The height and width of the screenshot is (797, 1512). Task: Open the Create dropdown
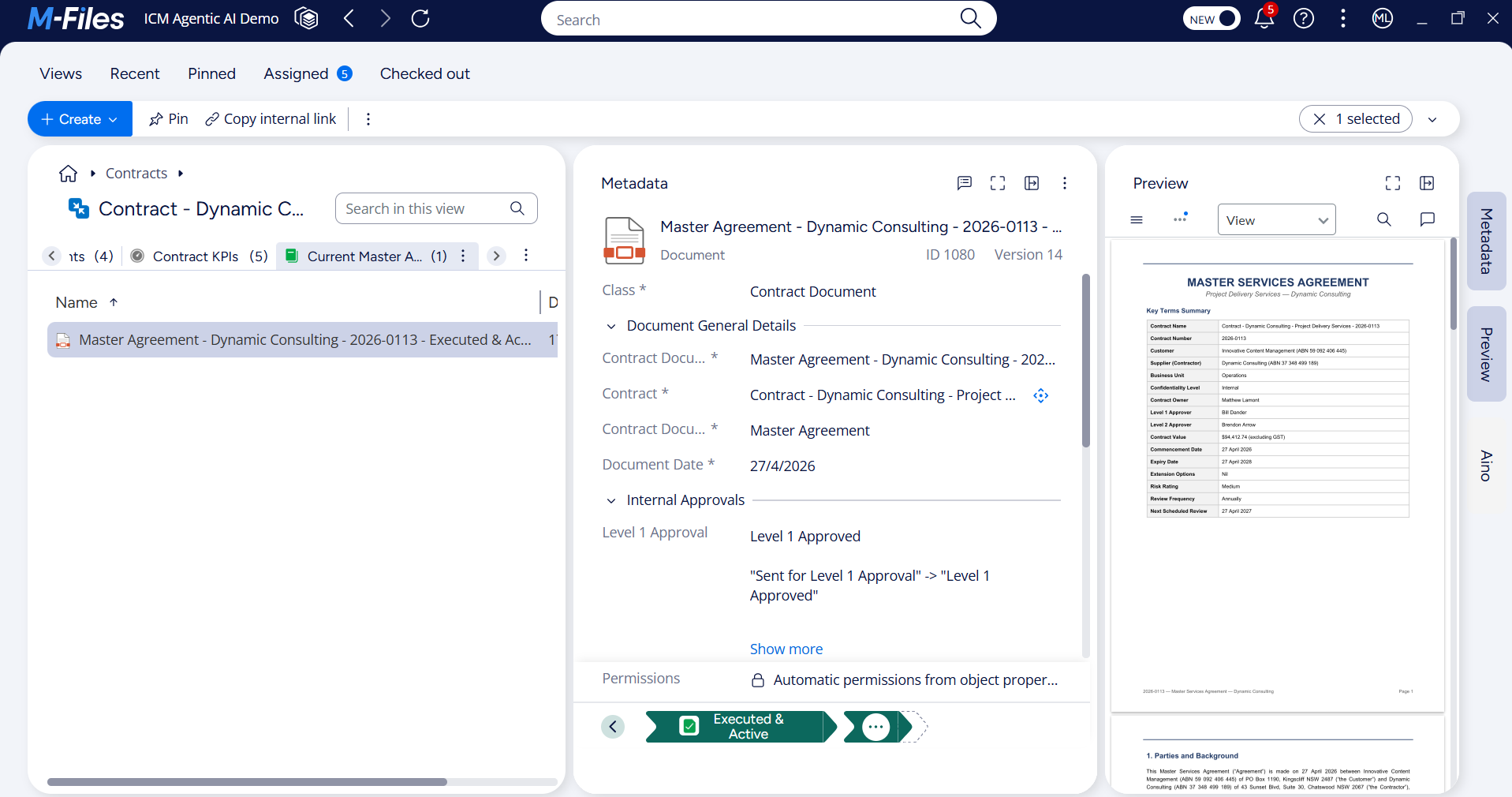[80, 119]
